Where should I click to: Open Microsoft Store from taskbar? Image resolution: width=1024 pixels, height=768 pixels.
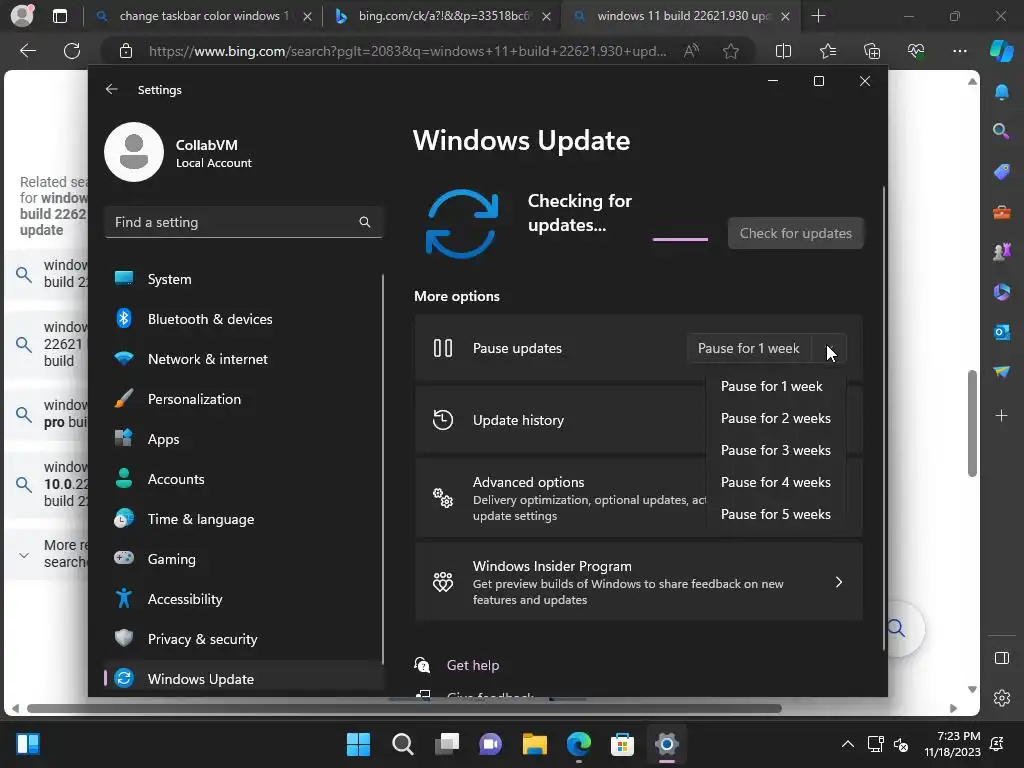pyautogui.click(x=622, y=744)
